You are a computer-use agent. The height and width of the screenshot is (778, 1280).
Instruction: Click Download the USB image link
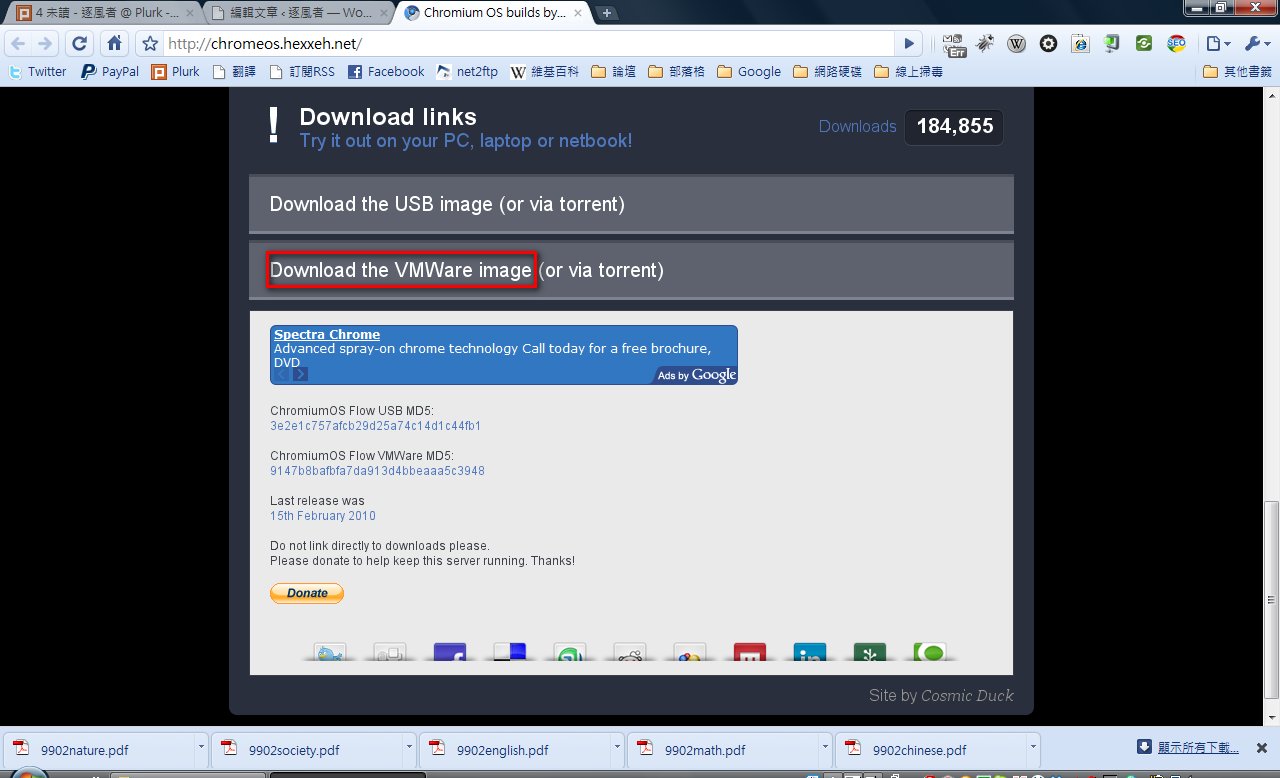point(381,204)
